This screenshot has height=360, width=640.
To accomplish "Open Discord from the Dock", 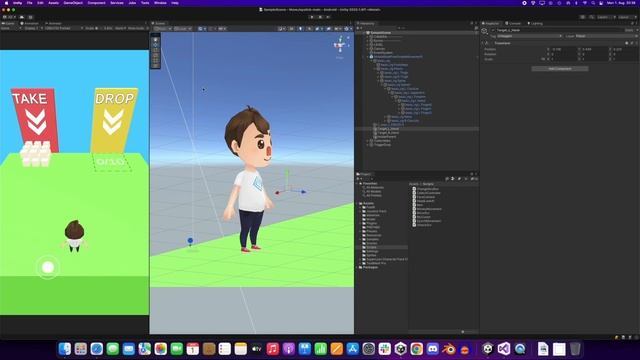I will pyautogui.click(x=432, y=349).
